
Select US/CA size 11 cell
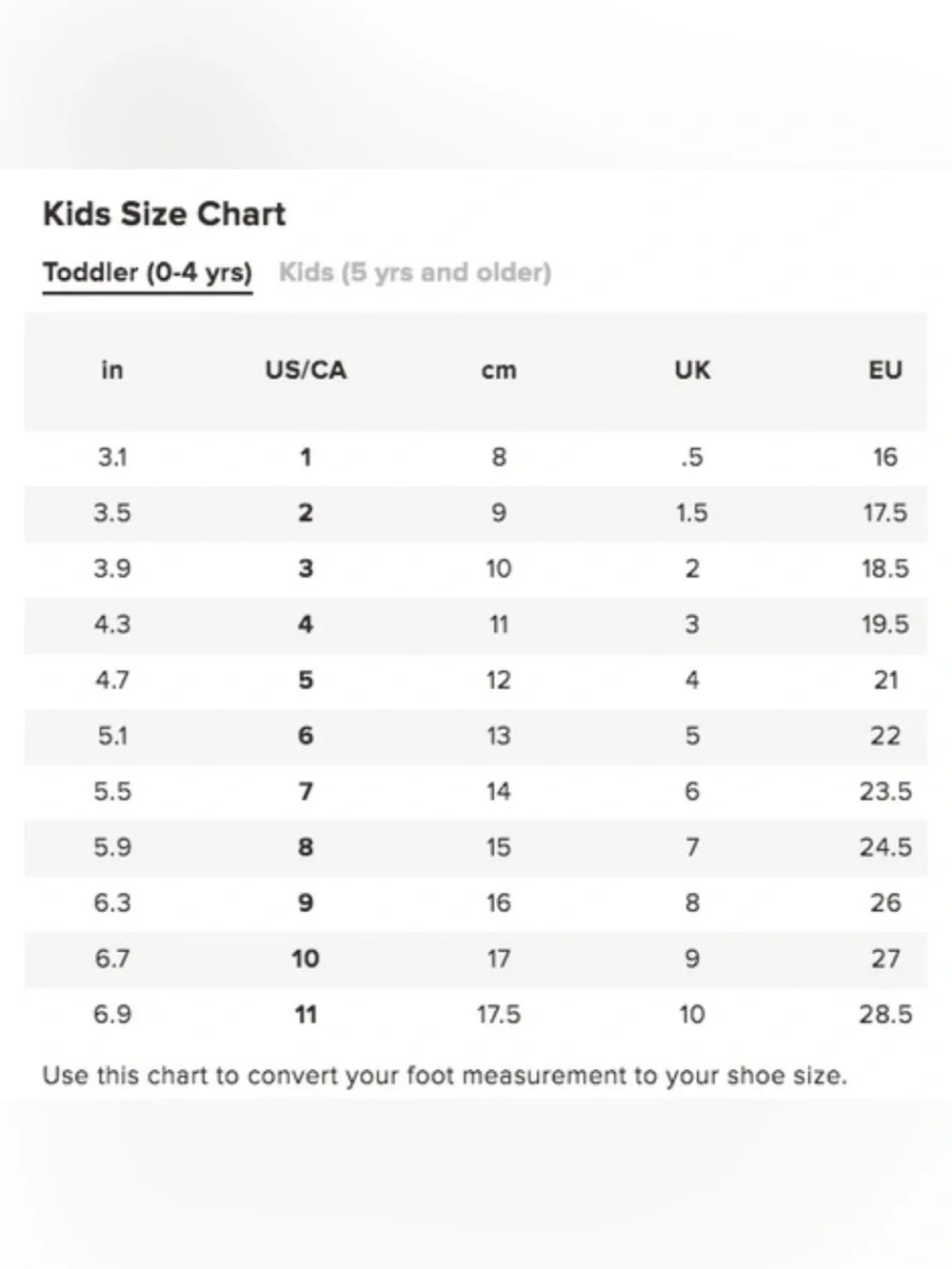coord(306,1015)
